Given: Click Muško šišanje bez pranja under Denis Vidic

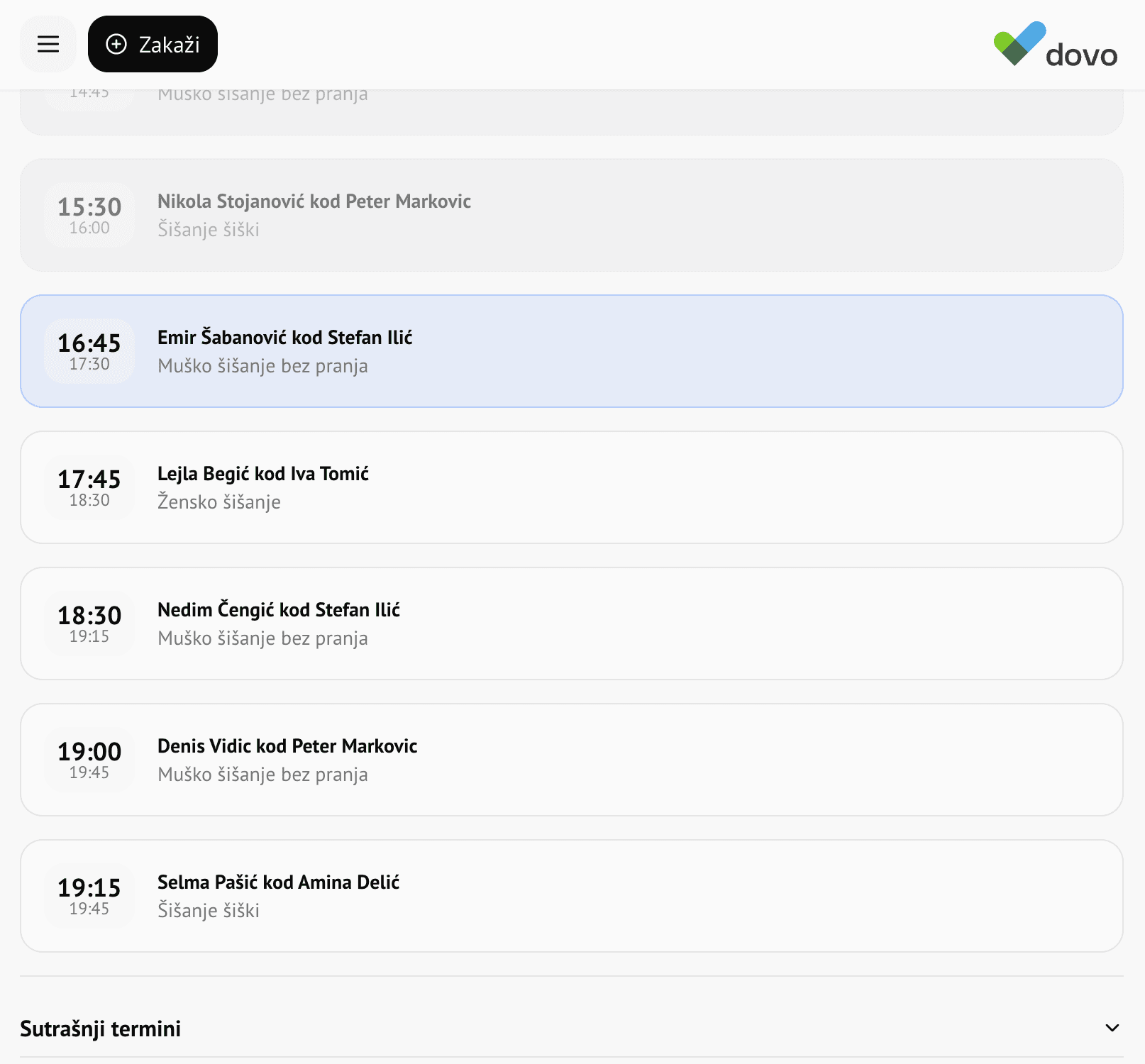Looking at the screenshot, I should (262, 774).
